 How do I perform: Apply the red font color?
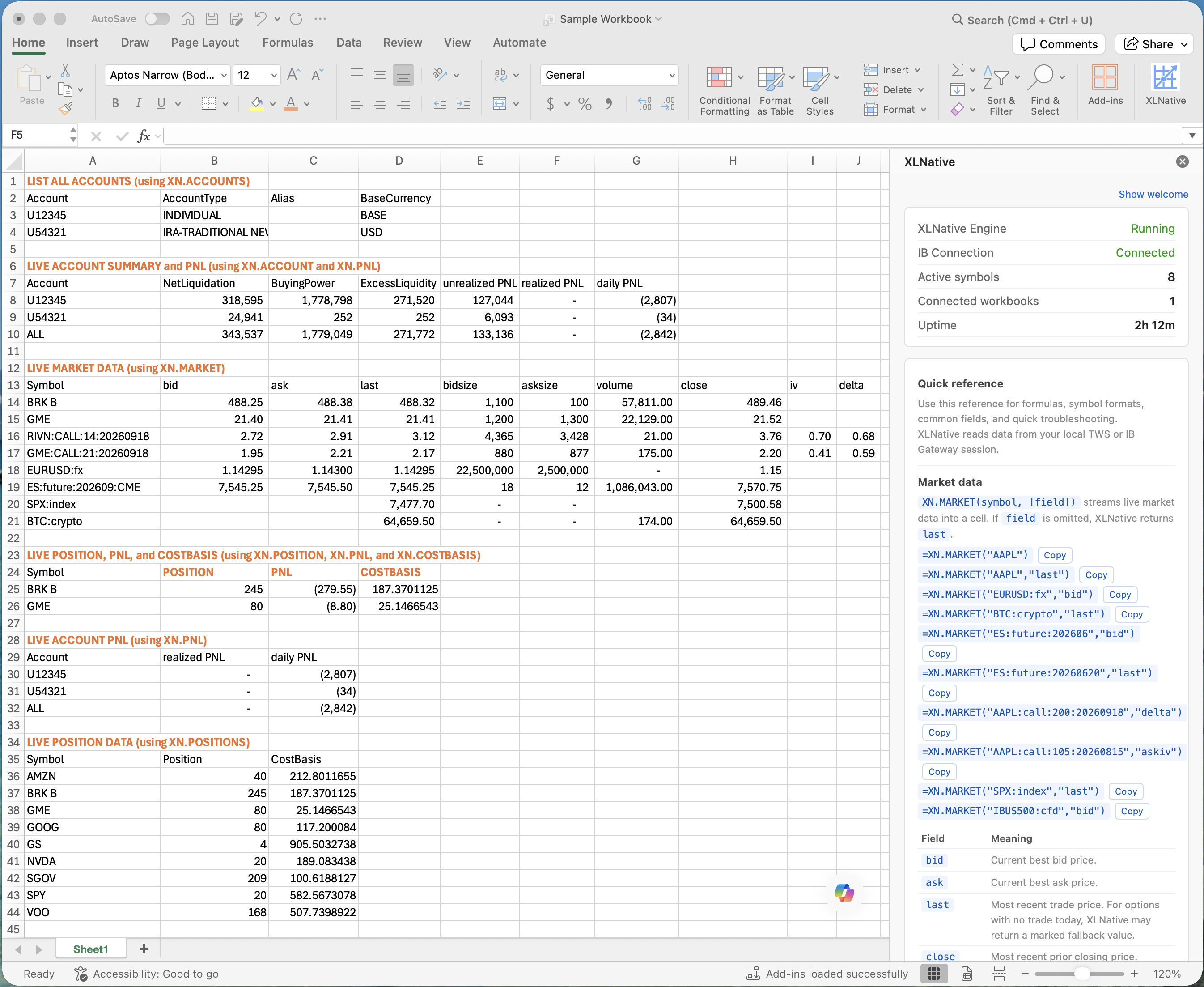pyautogui.click(x=291, y=103)
